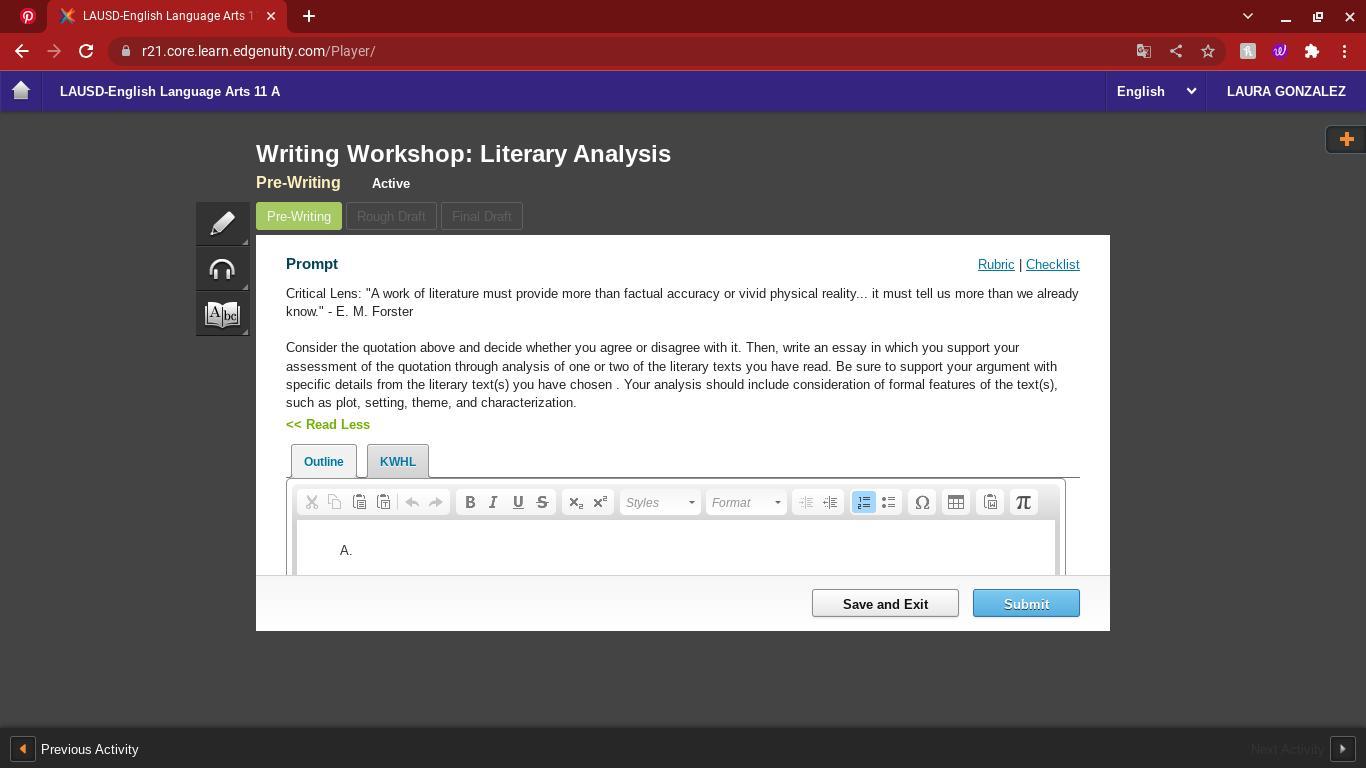Click in the outline text editor area
Screen dimensions: 1366x768
point(676,548)
